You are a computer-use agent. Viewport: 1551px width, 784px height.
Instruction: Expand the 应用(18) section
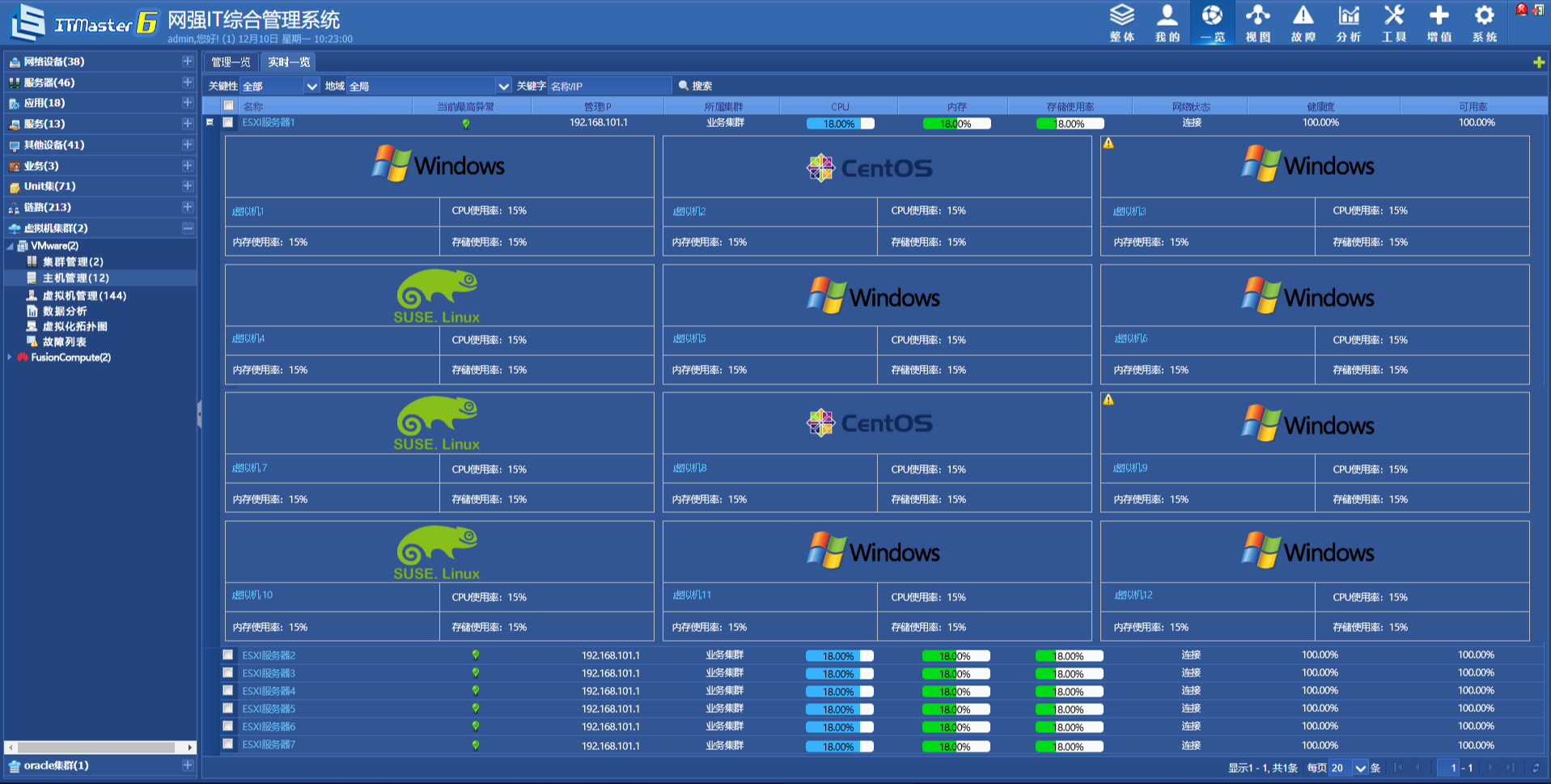(x=188, y=103)
